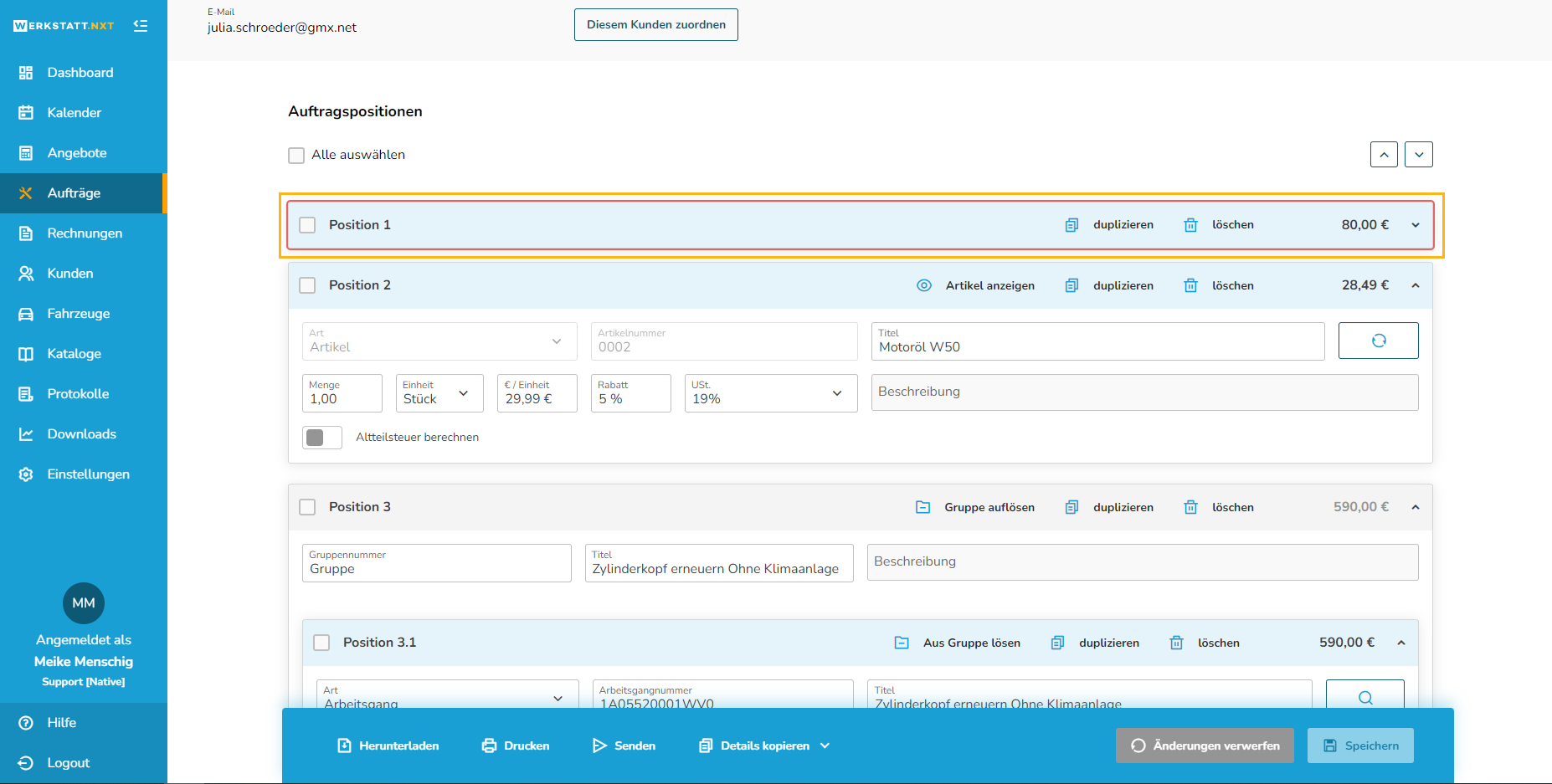Click the Protokolle icon in sidebar

pyautogui.click(x=26, y=394)
